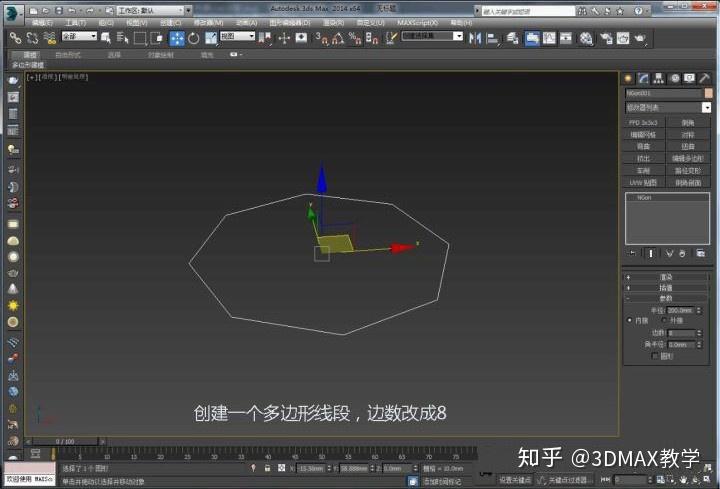Open the Material Editor
The width and height of the screenshot is (720, 489).
(585, 39)
